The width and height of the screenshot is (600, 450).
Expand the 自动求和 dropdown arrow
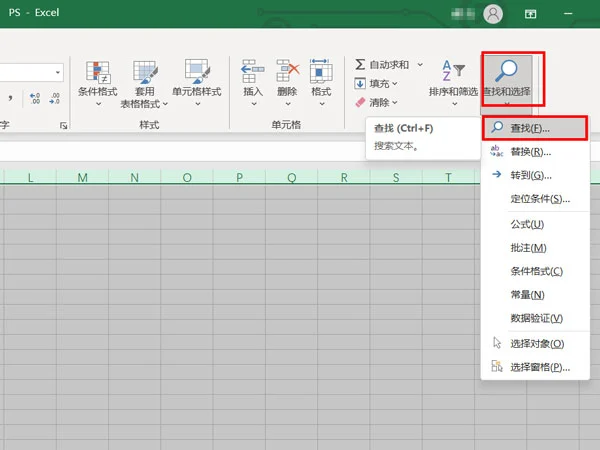point(420,64)
